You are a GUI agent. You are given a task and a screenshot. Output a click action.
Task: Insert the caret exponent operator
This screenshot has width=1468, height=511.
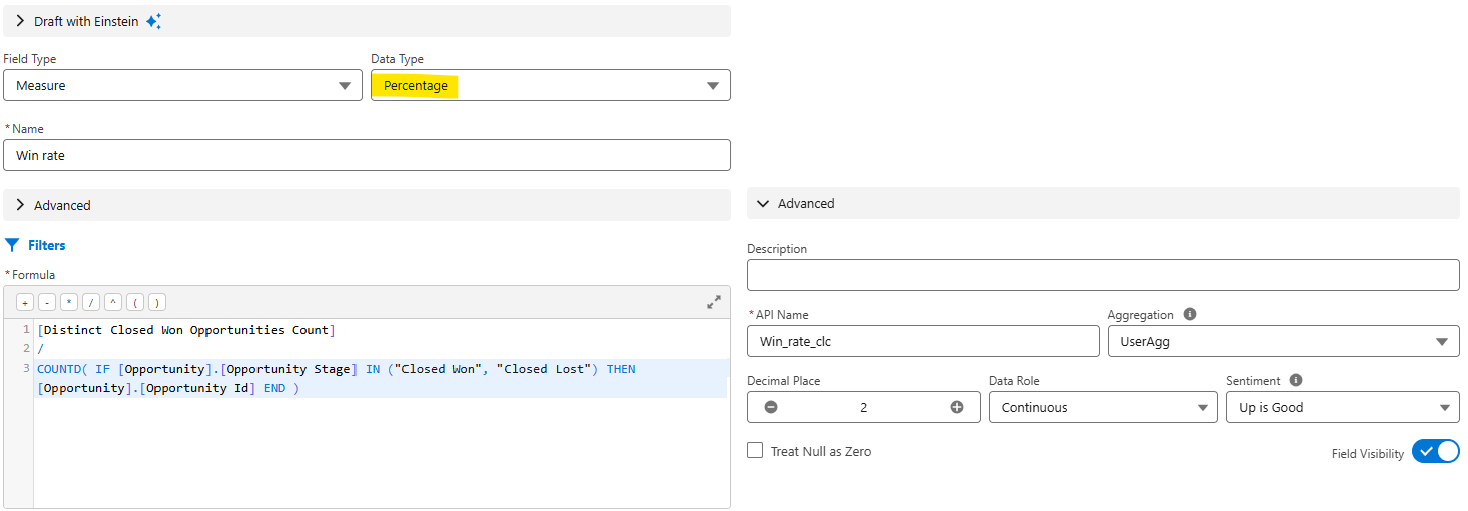tap(113, 302)
